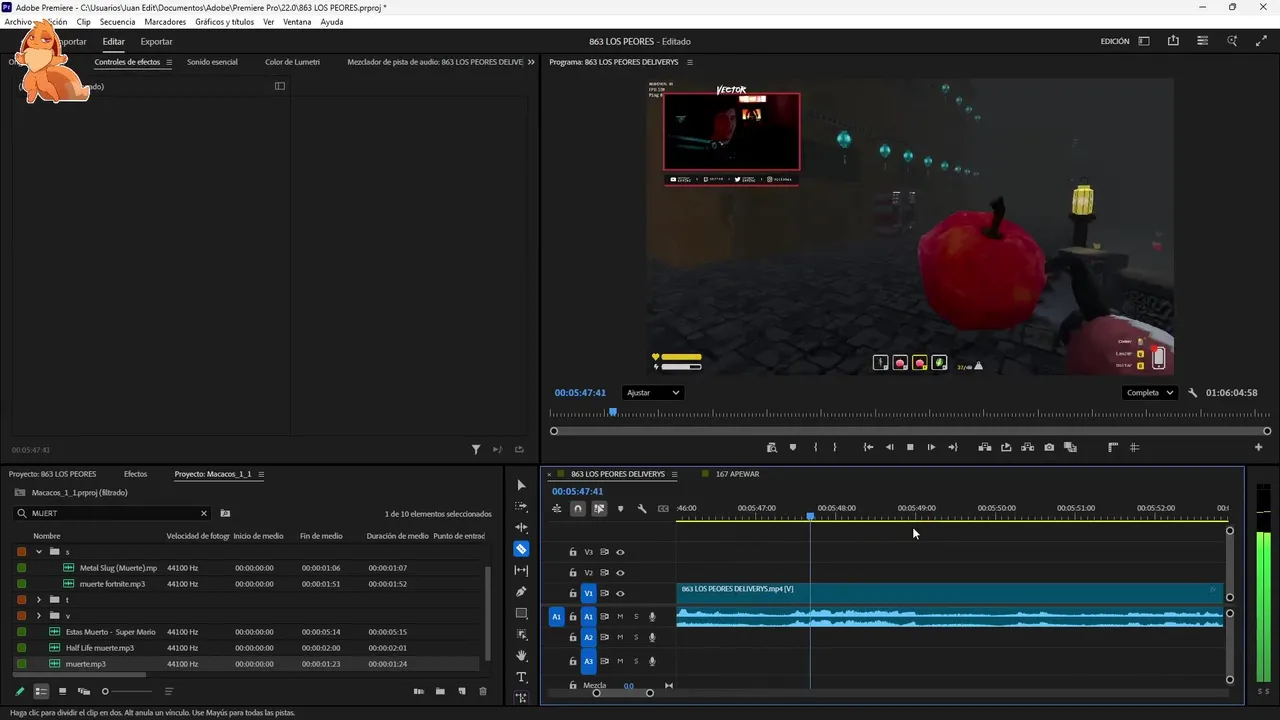Click the Go to Out point button

coord(953,447)
